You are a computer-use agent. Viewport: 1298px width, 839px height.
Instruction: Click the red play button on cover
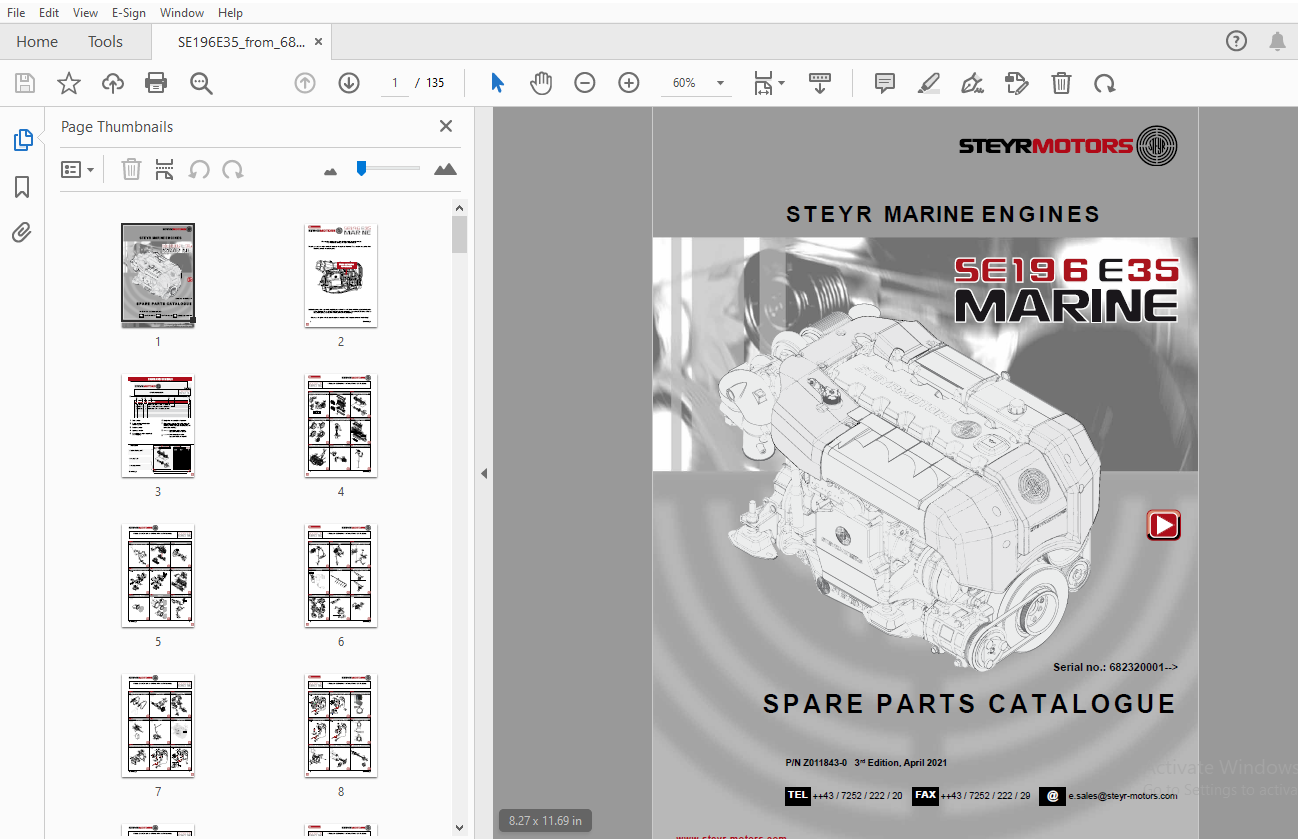[x=1163, y=525]
